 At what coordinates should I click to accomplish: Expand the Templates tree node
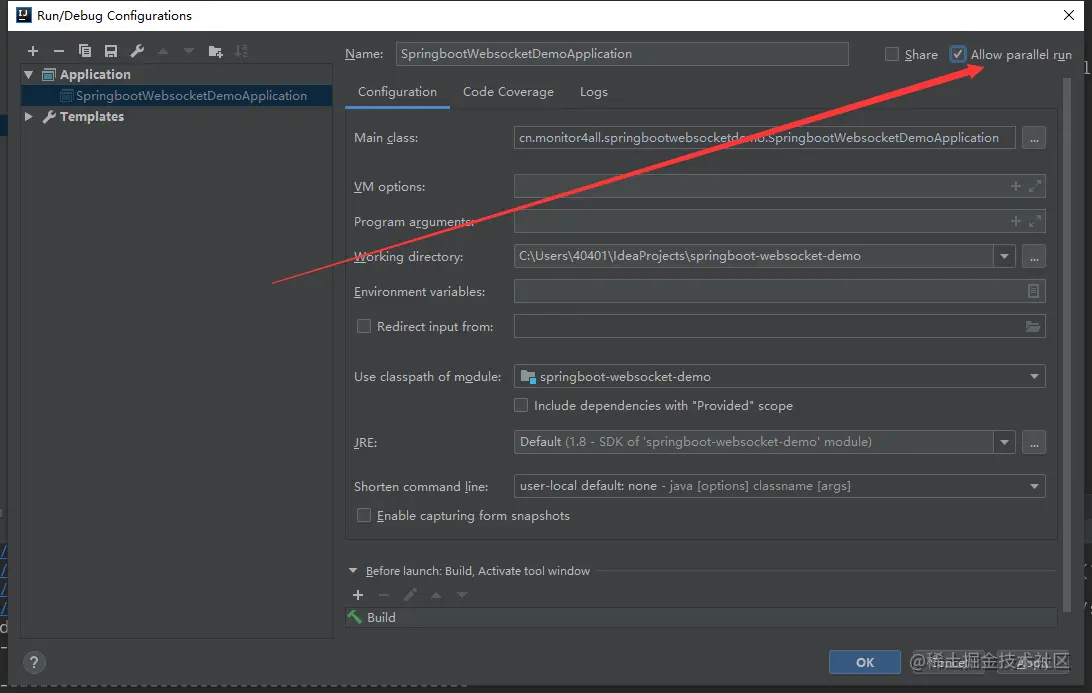(29, 117)
